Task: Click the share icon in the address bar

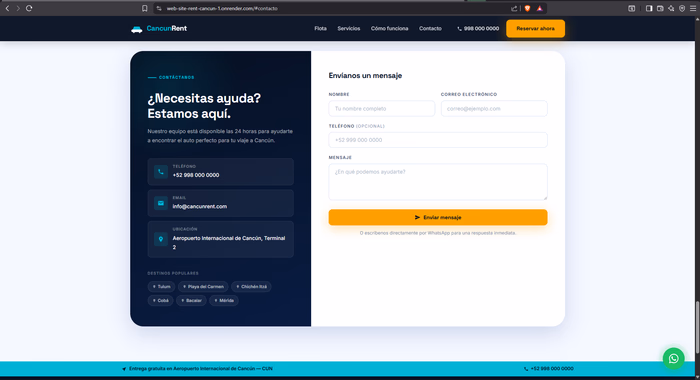Action: point(514,8)
